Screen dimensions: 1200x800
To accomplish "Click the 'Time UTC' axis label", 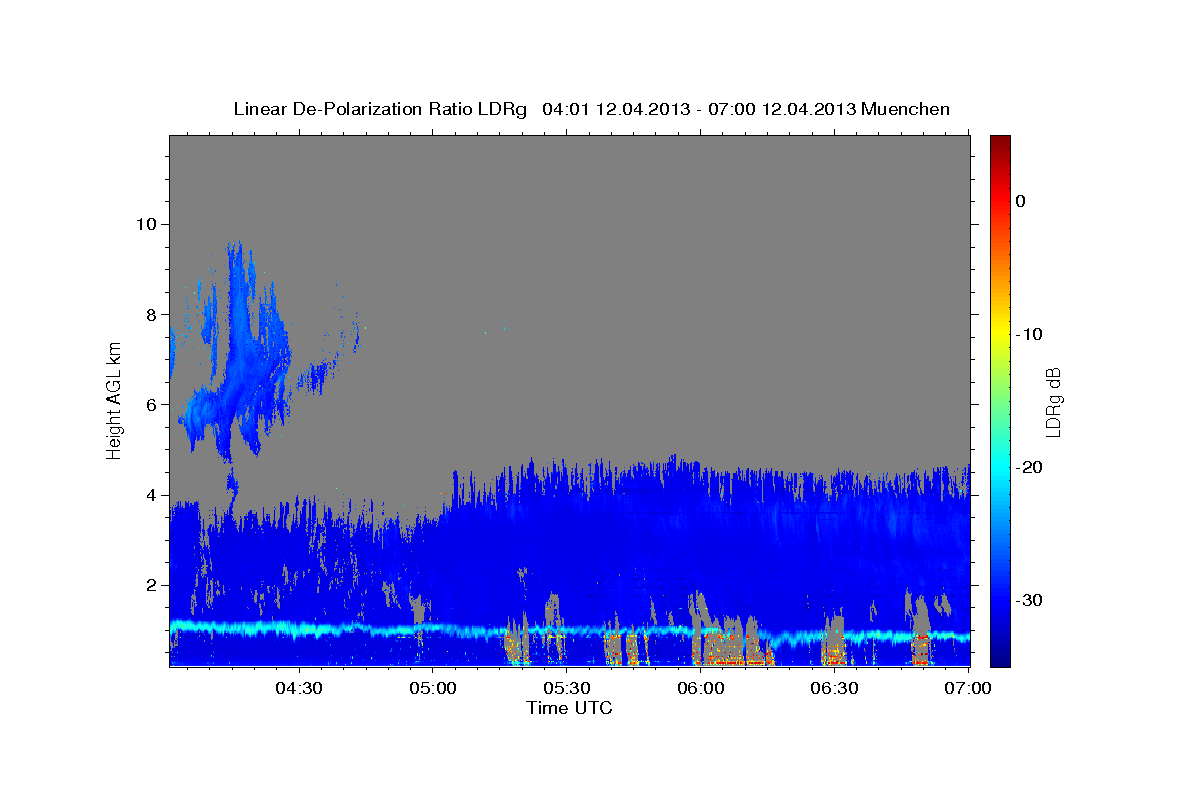I will pyautogui.click(x=569, y=708).
